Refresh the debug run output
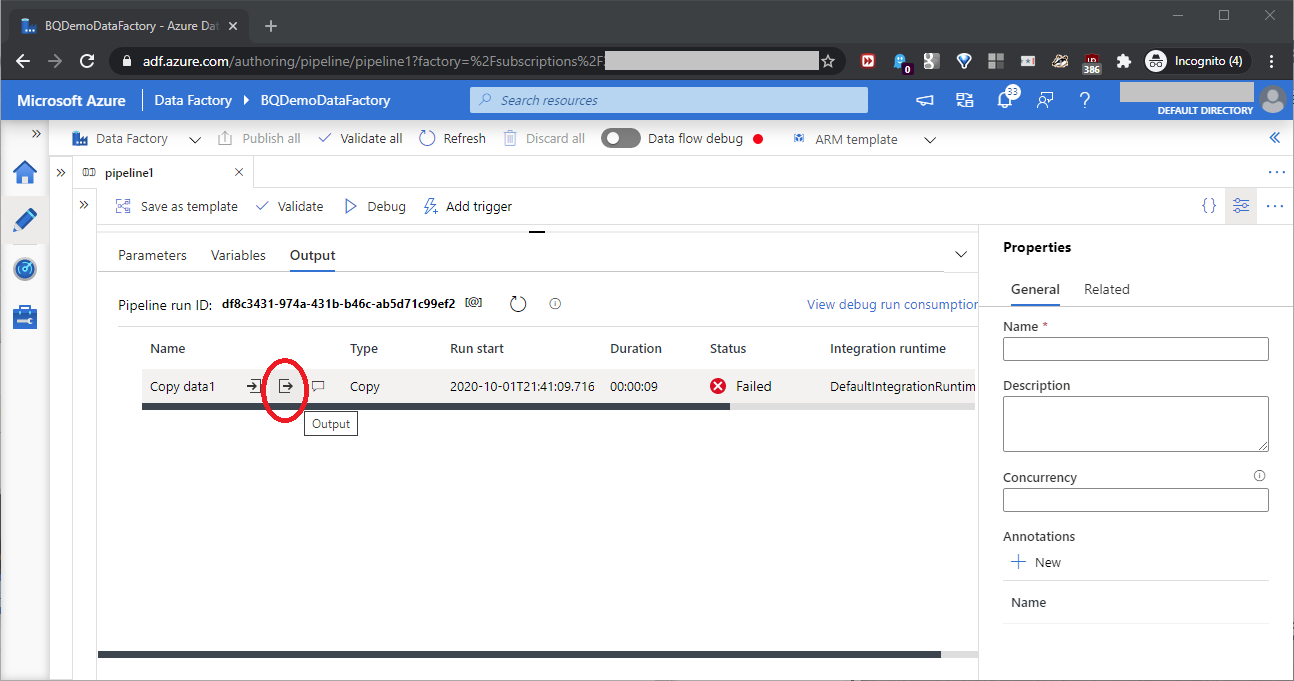 point(518,303)
